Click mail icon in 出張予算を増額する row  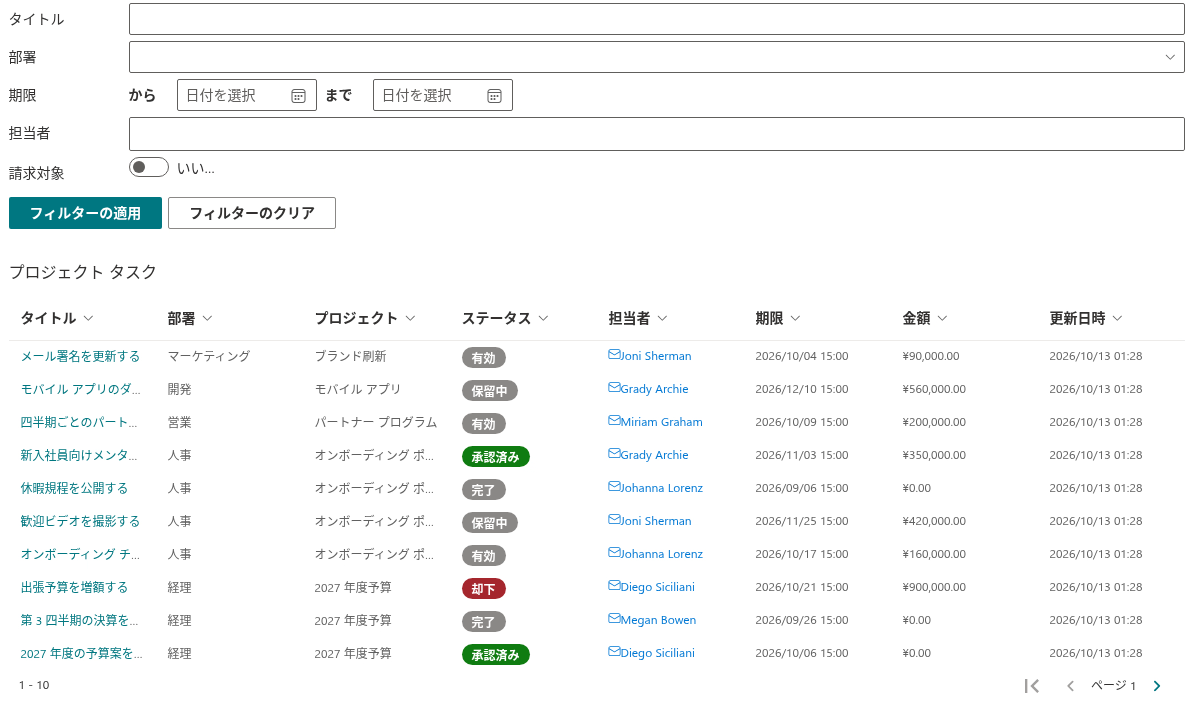(614, 586)
